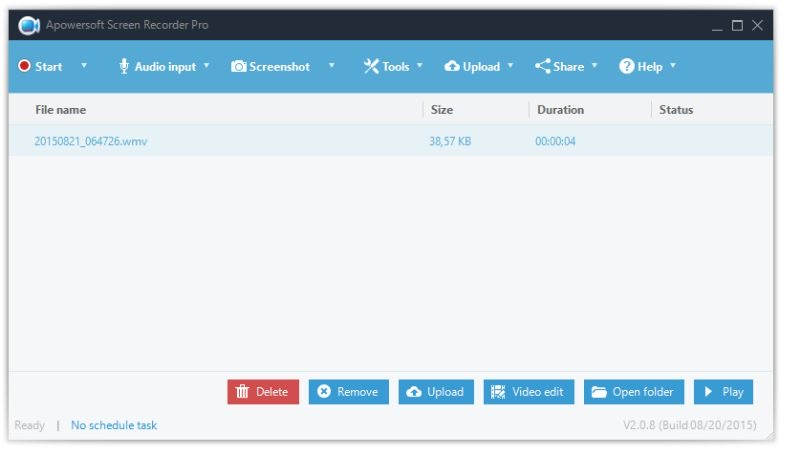Click the V2.0.8 build version text
Viewport: 800px width, 455px height.
pos(690,425)
